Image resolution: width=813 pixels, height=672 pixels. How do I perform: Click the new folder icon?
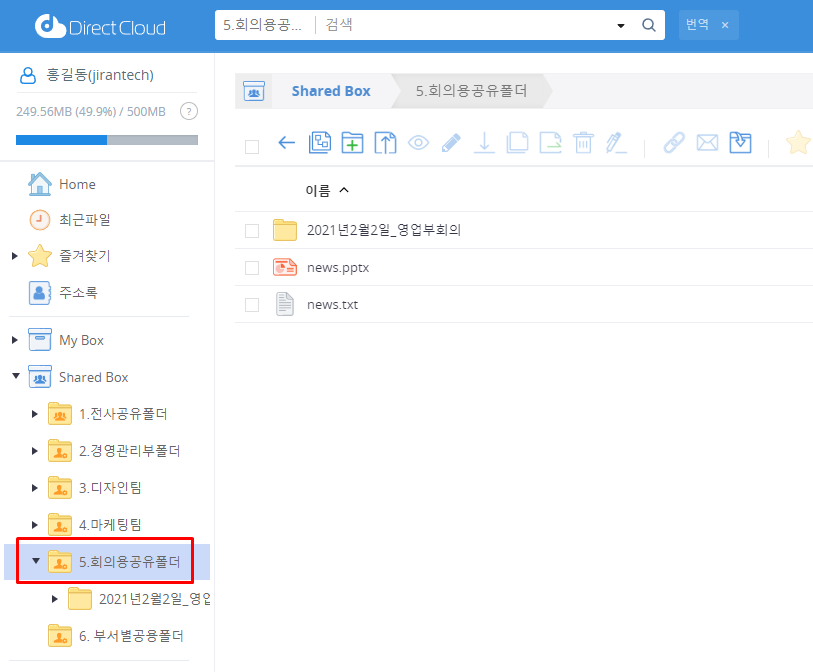[x=352, y=143]
